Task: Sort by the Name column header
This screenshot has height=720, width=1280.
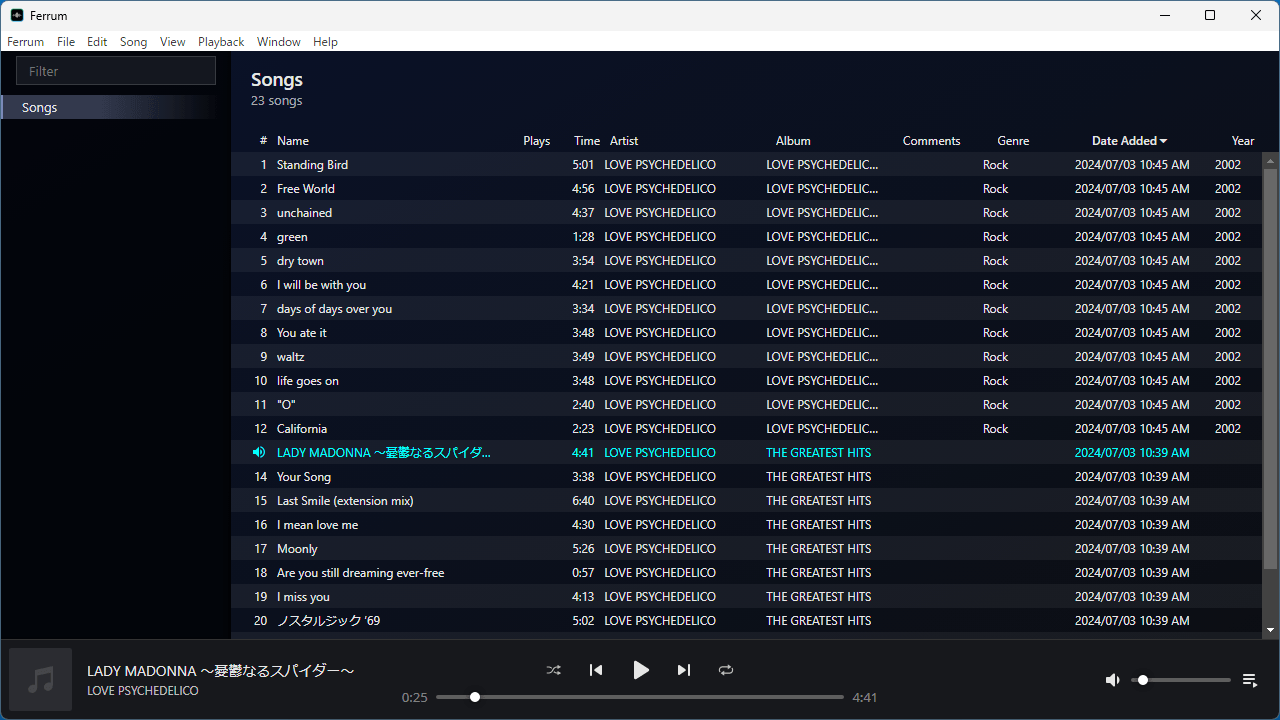Action: coord(293,141)
